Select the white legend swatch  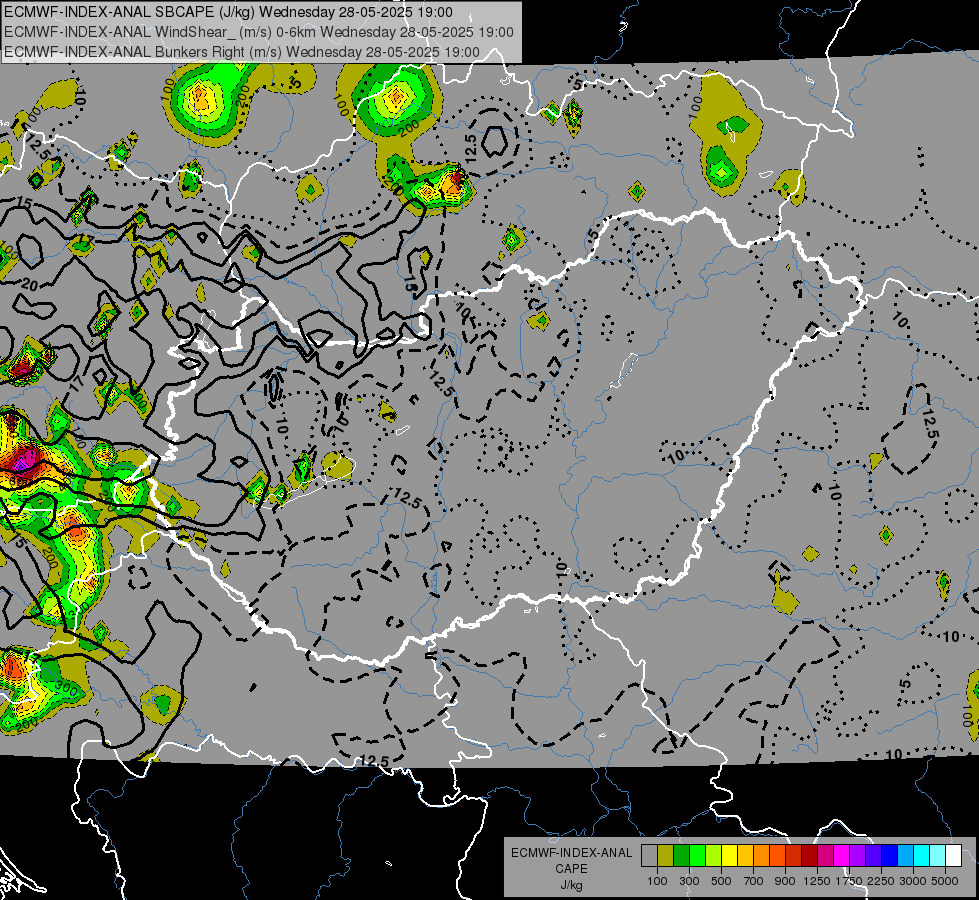coord(953,855)
